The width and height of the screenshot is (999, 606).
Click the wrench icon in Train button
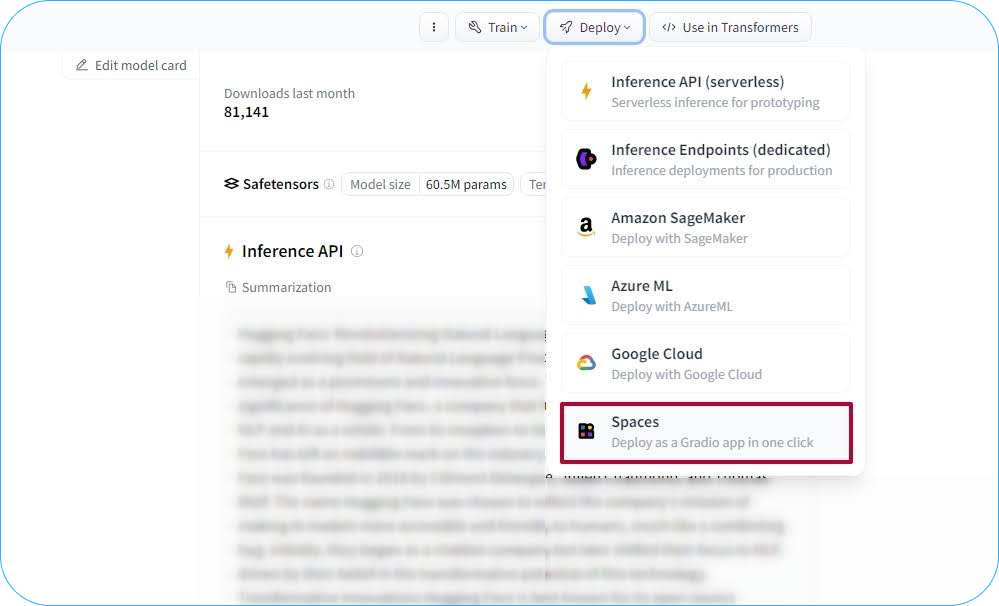point(475,27)
